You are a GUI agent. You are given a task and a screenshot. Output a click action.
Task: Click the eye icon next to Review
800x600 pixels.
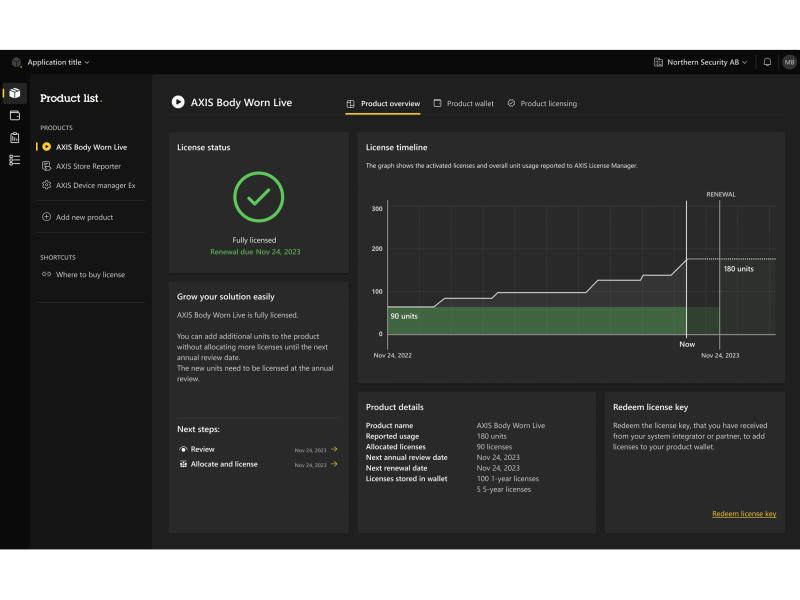point(183,449)
